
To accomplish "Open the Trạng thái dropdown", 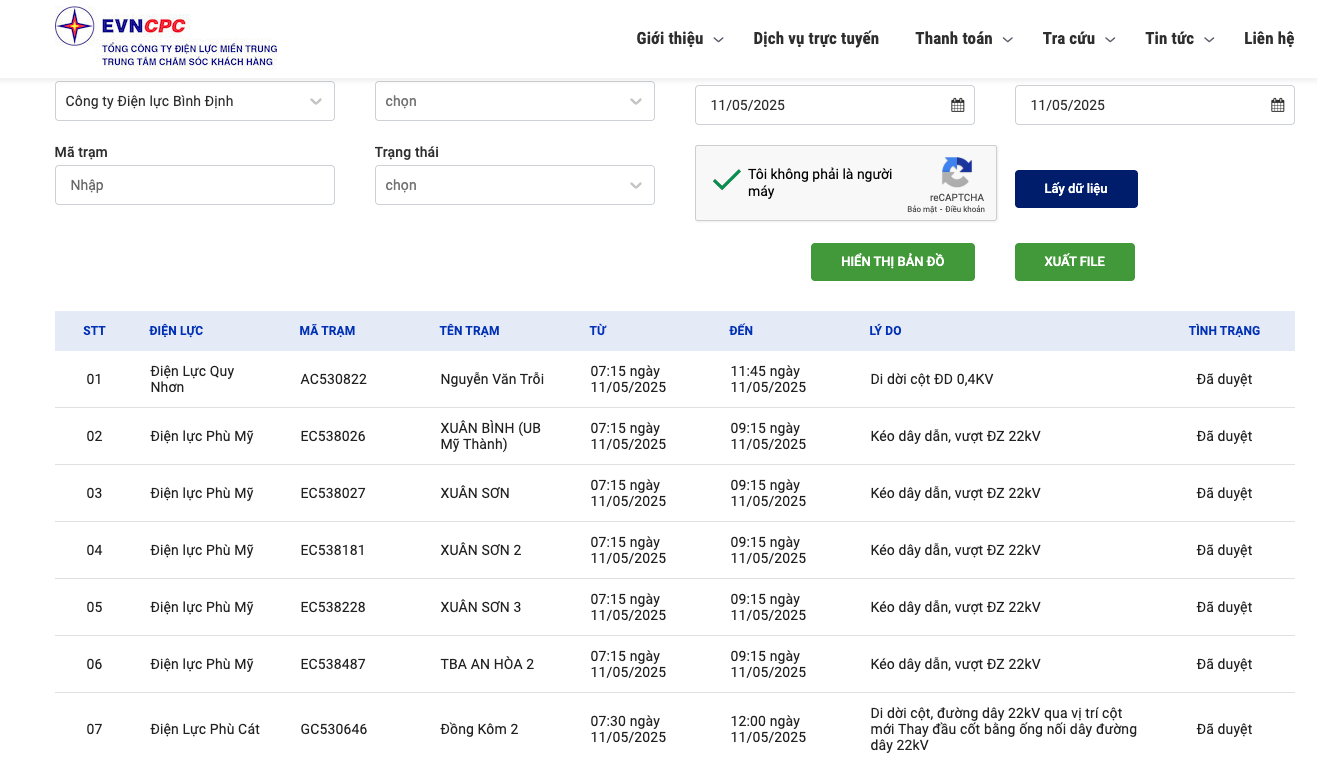I will [x=514, y=185].
